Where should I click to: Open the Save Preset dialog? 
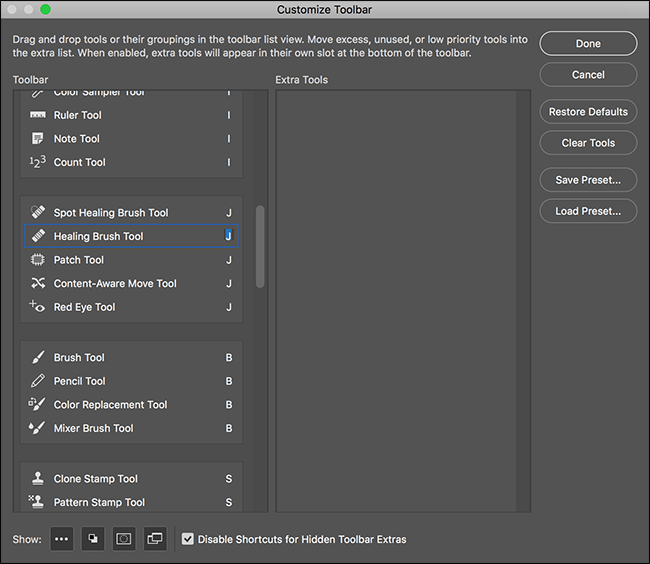point(588,180)
